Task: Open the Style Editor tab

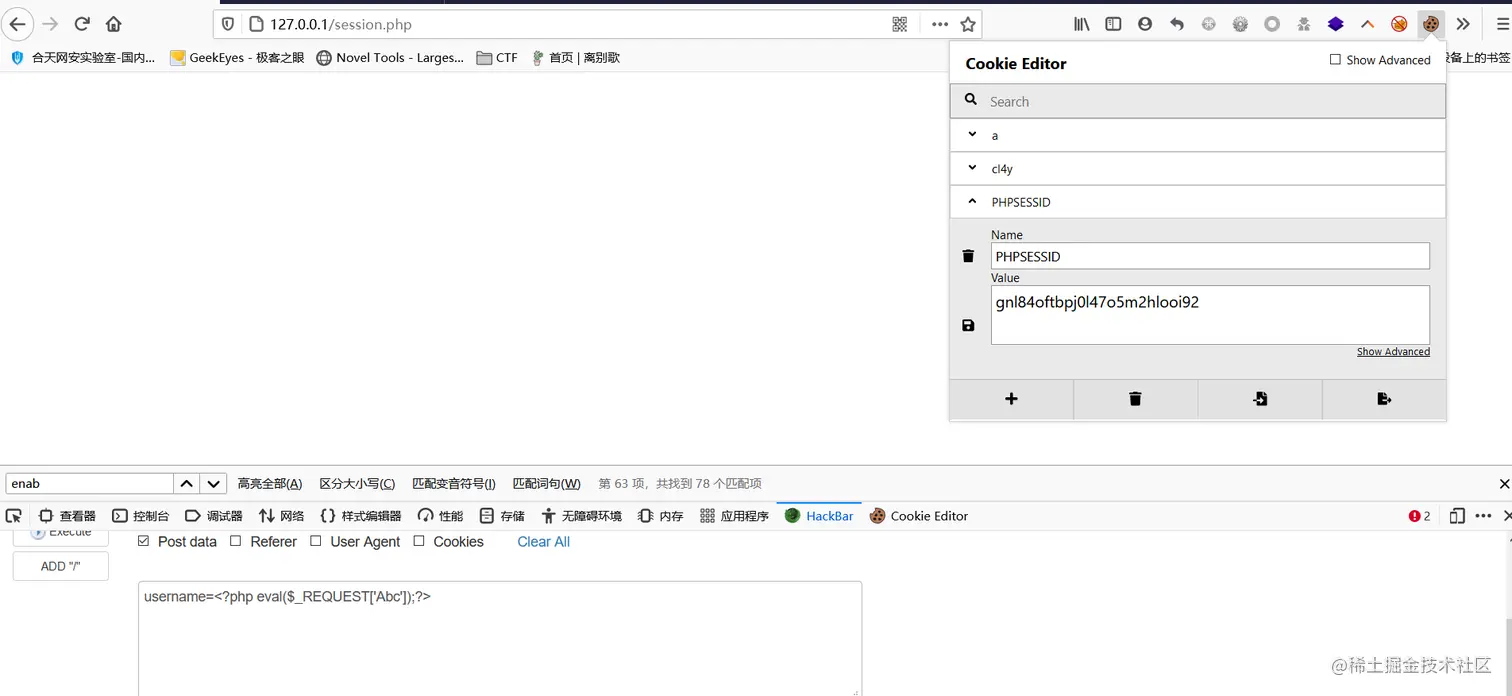Action: point(360,516)
